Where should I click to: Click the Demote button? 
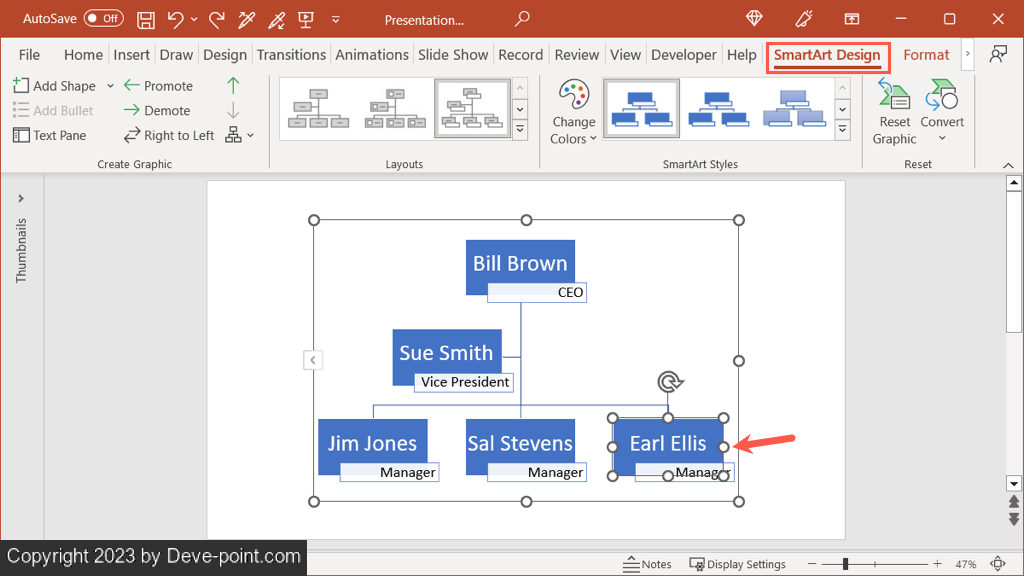(x=157, y=111)
